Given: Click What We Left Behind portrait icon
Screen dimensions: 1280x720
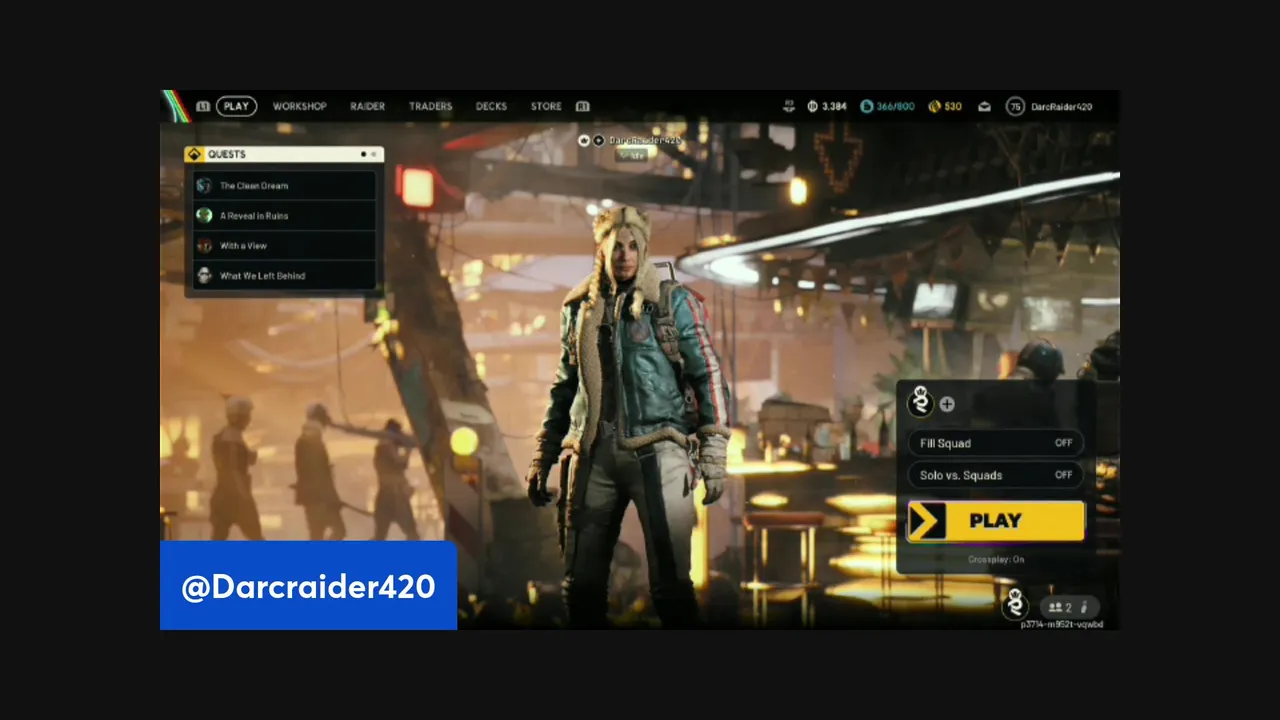Looking at the screenshot, I should (204, 275).
